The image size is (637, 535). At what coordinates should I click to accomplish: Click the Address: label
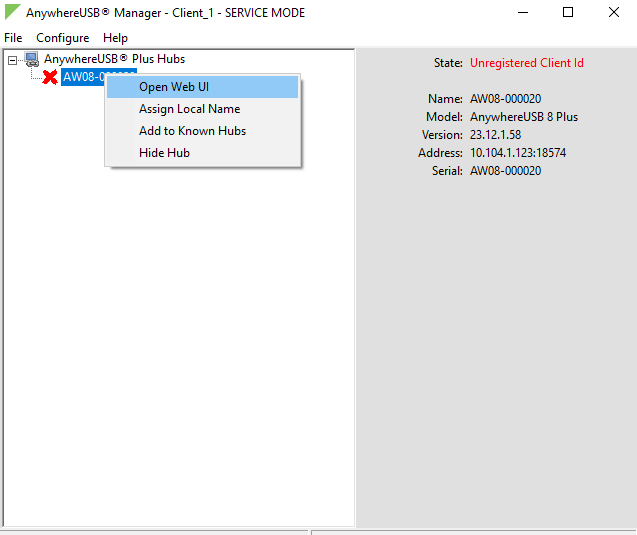tap(440, 153)
